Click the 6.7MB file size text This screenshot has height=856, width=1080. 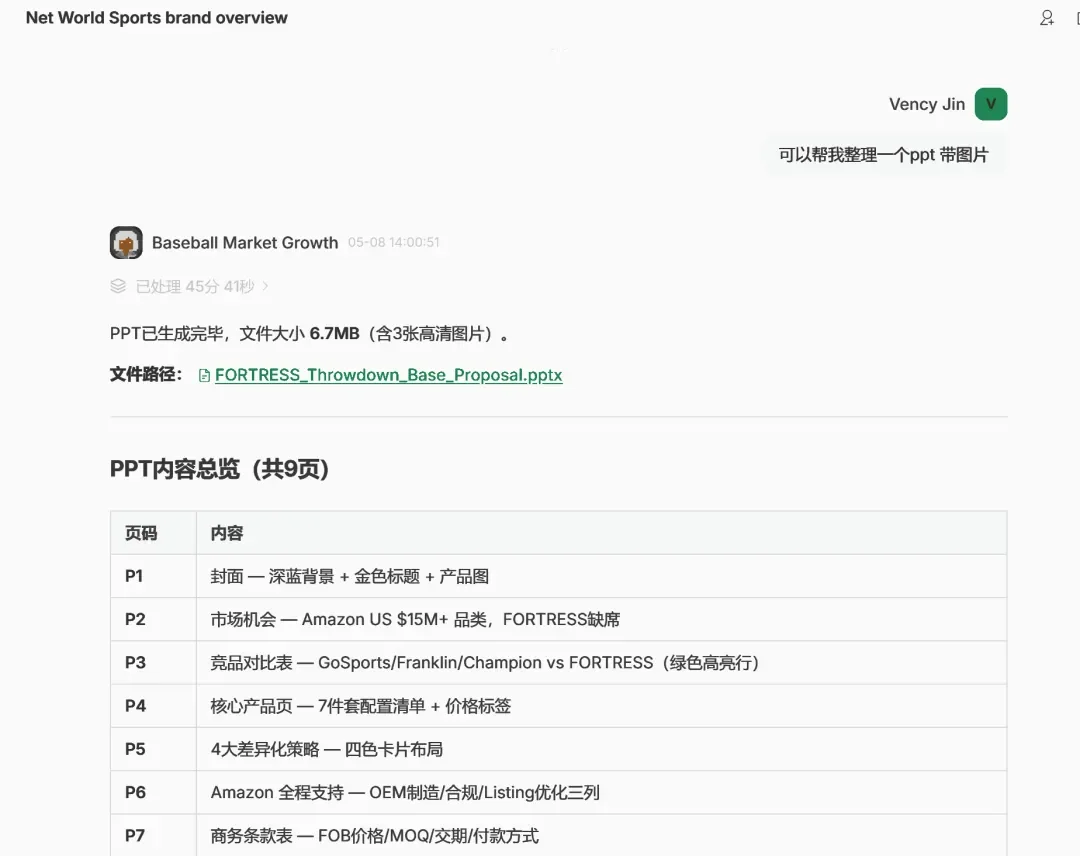click(334, 334)
